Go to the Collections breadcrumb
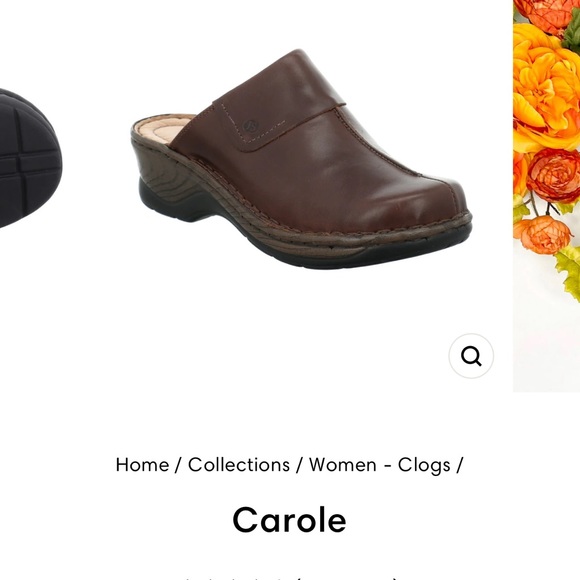This screenshot has height=580, width=580. coord(239,465)
